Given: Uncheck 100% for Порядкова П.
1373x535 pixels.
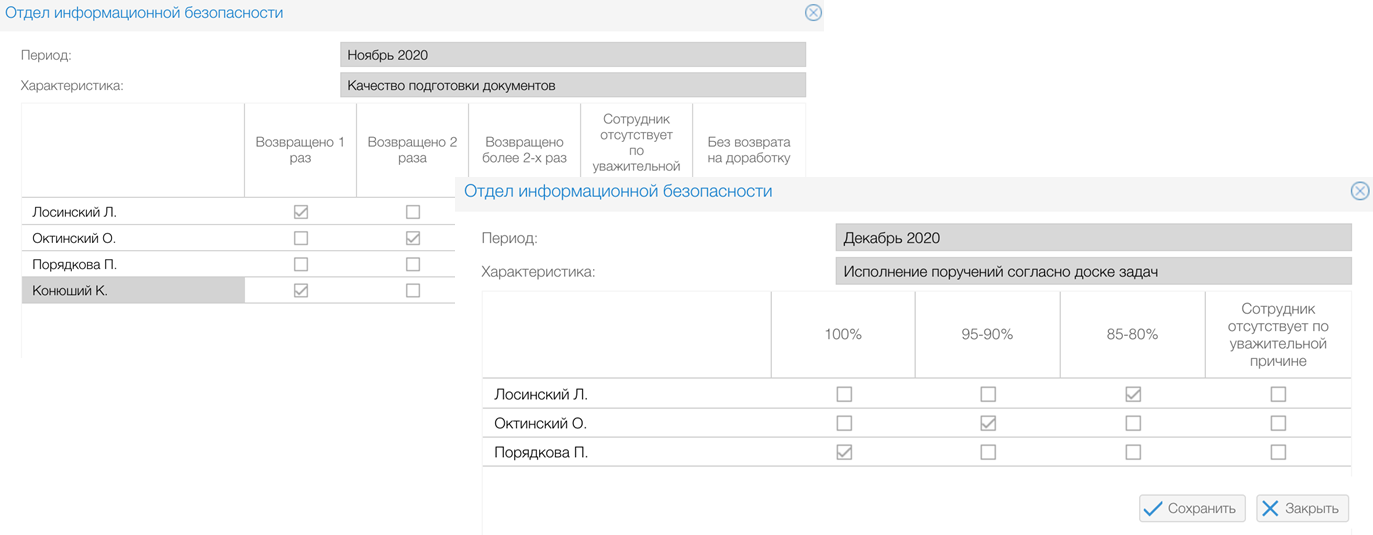Looking at the screenshot, I should [x=844, y=452].
